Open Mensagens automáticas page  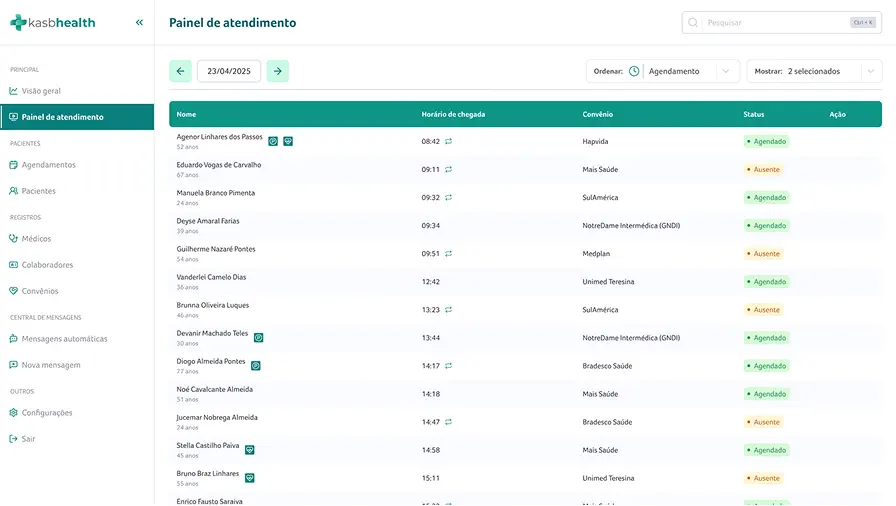[64, 339]
